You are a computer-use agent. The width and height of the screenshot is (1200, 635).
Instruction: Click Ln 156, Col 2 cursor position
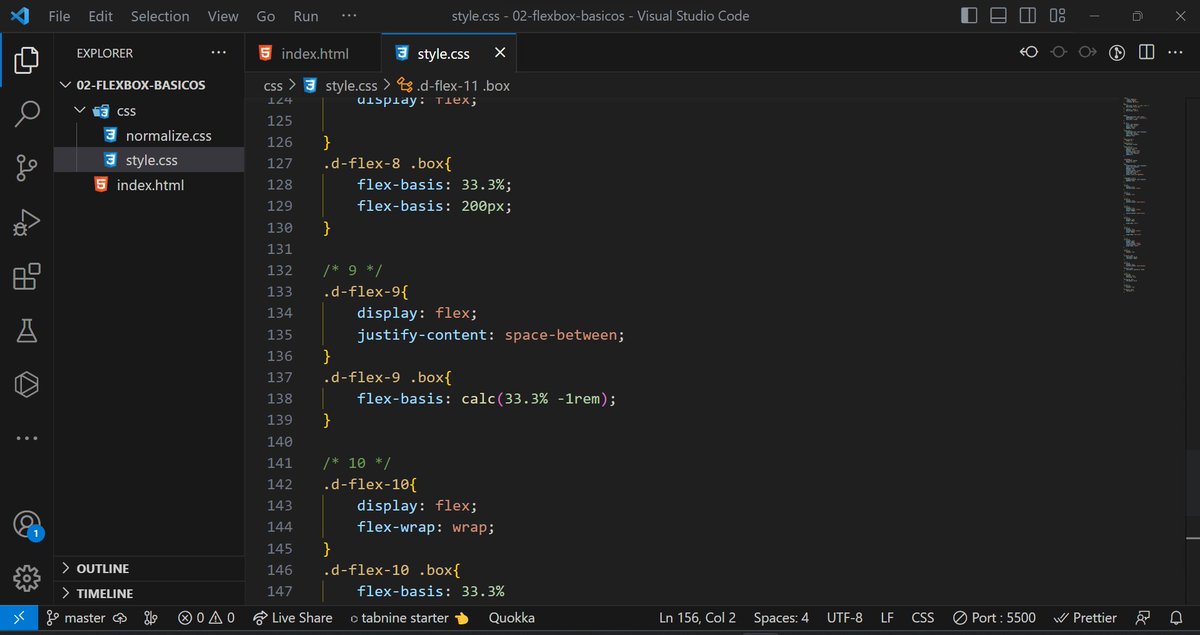click(697, 618)
